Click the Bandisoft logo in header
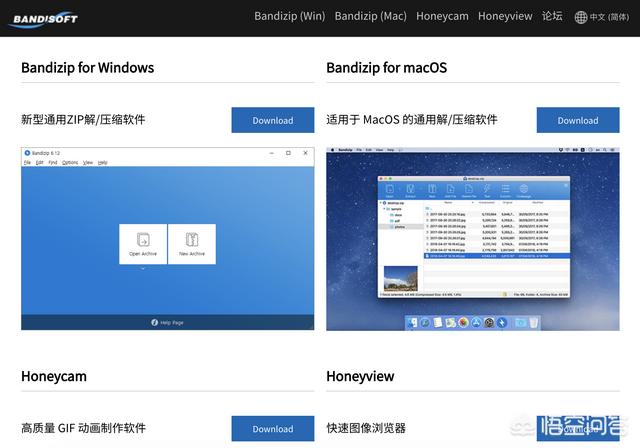640x448 pixels. pos(43,18)
